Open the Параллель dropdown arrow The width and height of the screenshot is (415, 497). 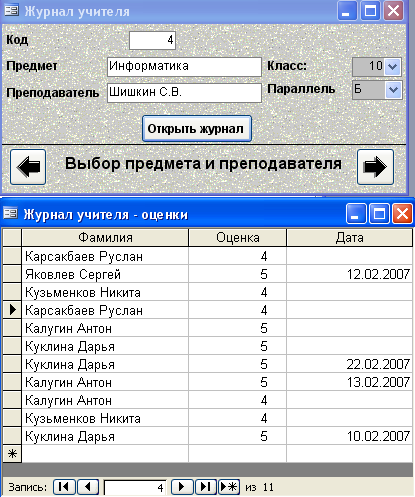point(393,90)
